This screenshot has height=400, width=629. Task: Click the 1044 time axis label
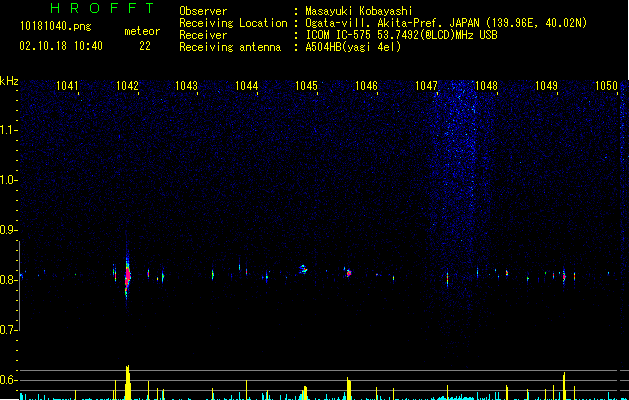tap(246, 86)
